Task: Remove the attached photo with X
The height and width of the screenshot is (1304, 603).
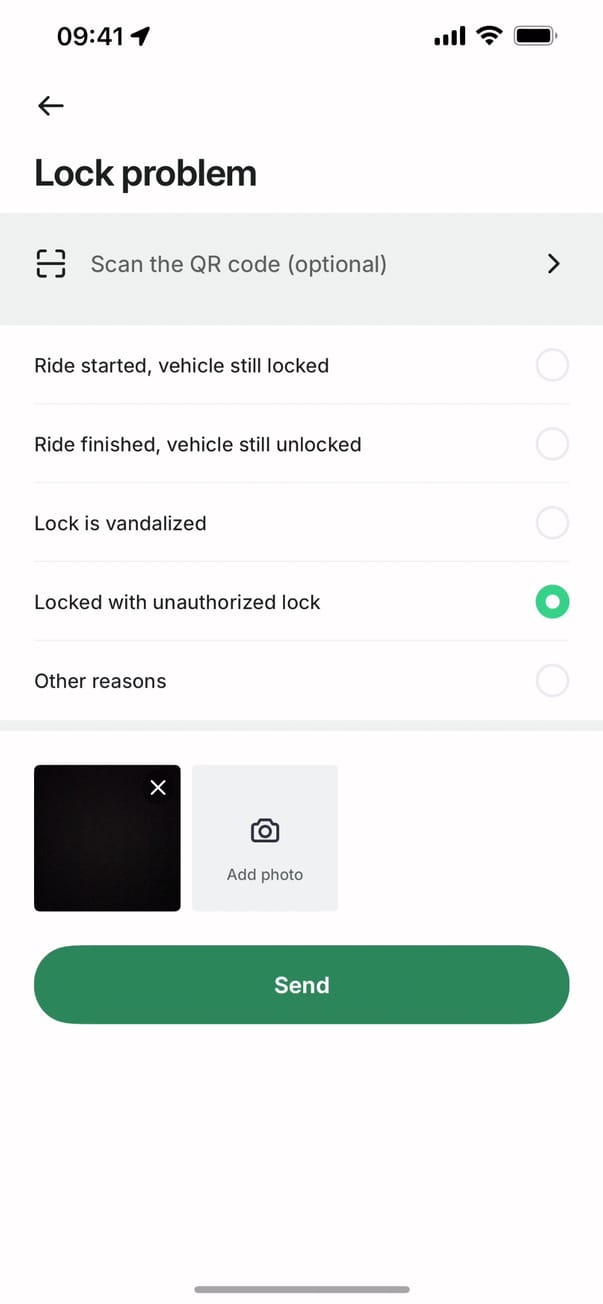Action: coord(158,788)
